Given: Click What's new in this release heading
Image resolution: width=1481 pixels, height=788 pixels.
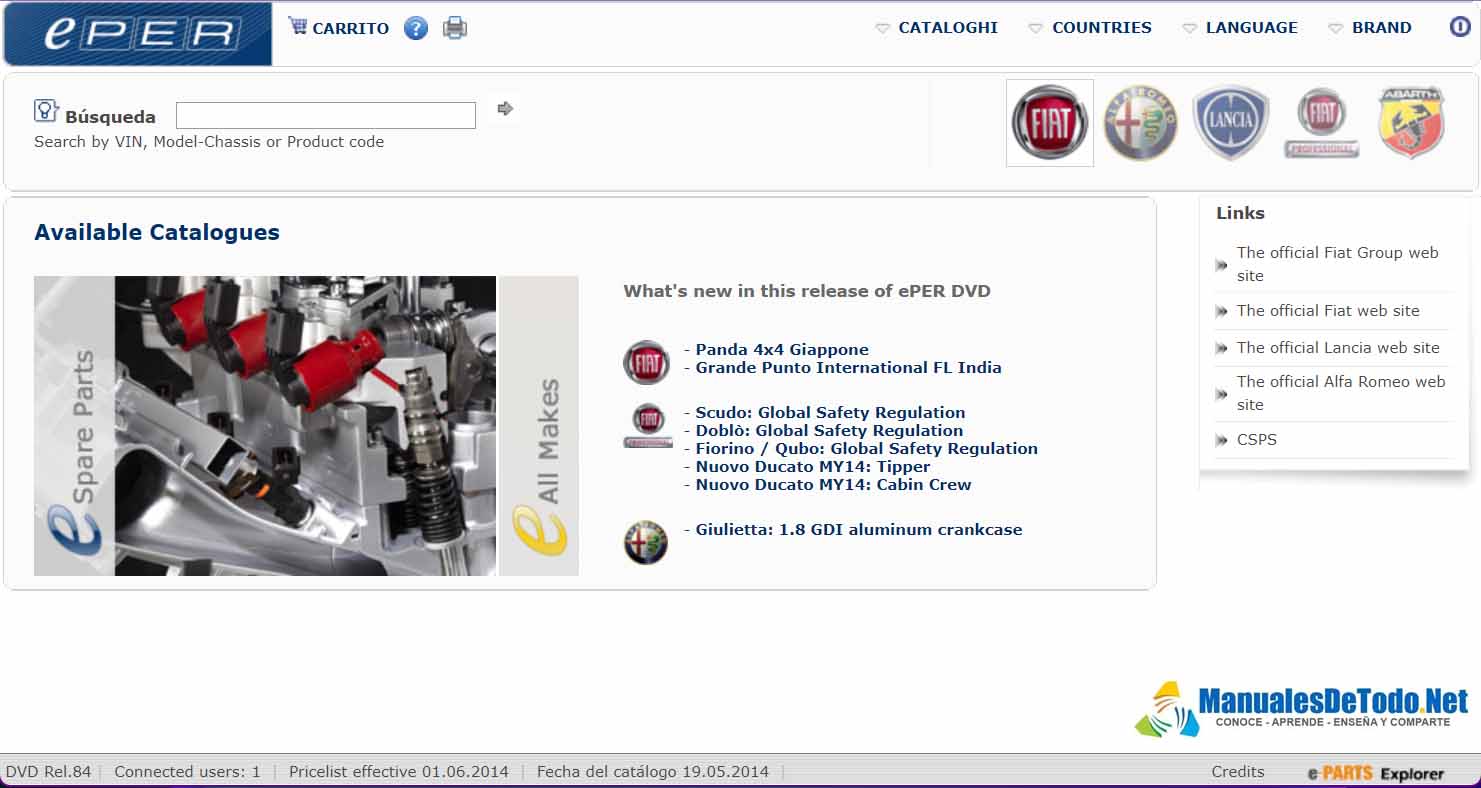Looking at the screenshot, I should tap(807, 292).
